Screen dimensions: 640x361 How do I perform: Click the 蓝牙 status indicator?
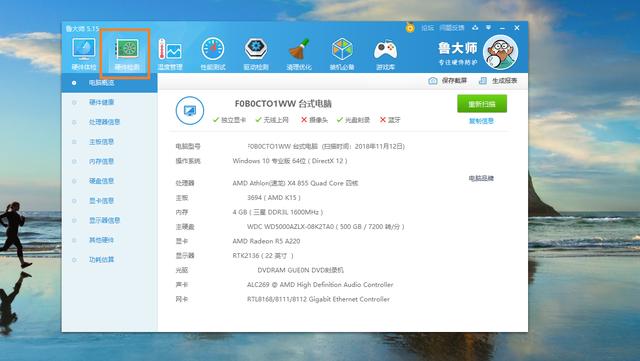(390, 120)
